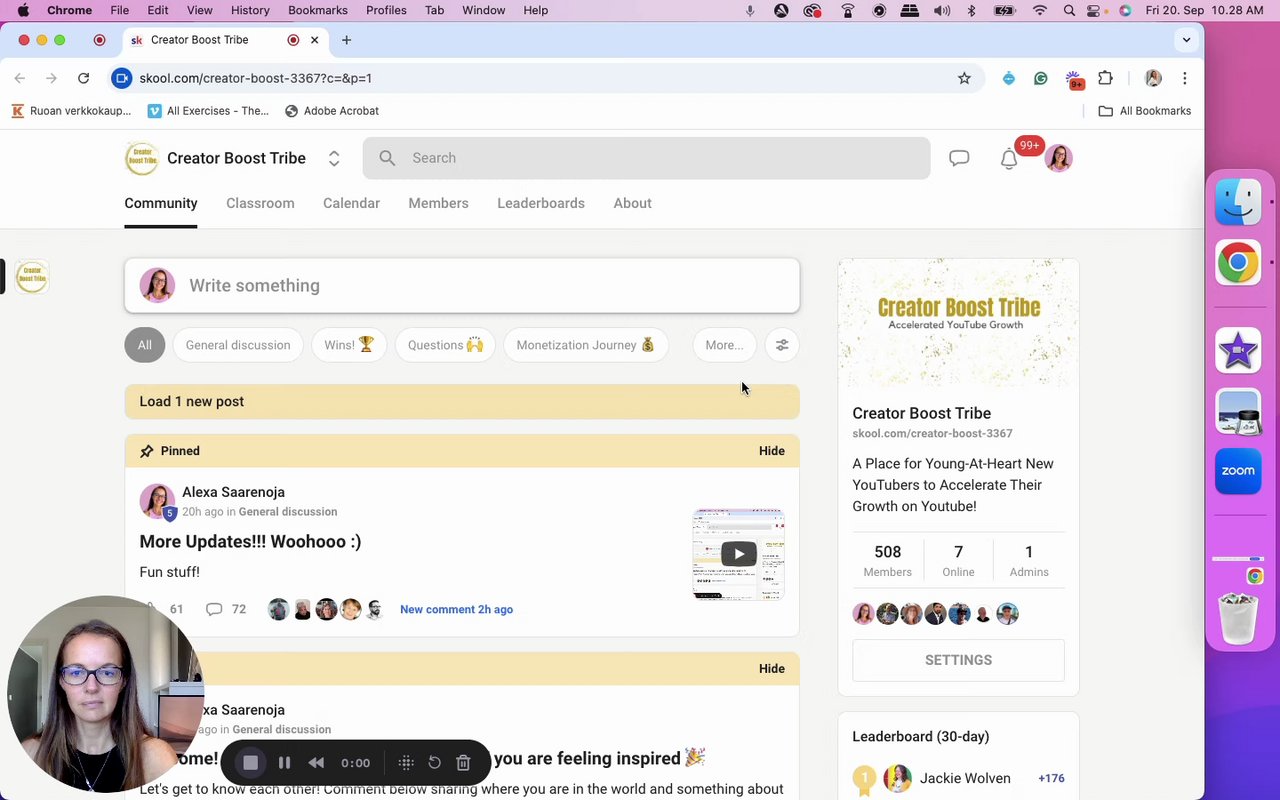Filter posts by Questions category
Image resolution: width=1280 pixels, height=800 pixels.
pos(445,345)
